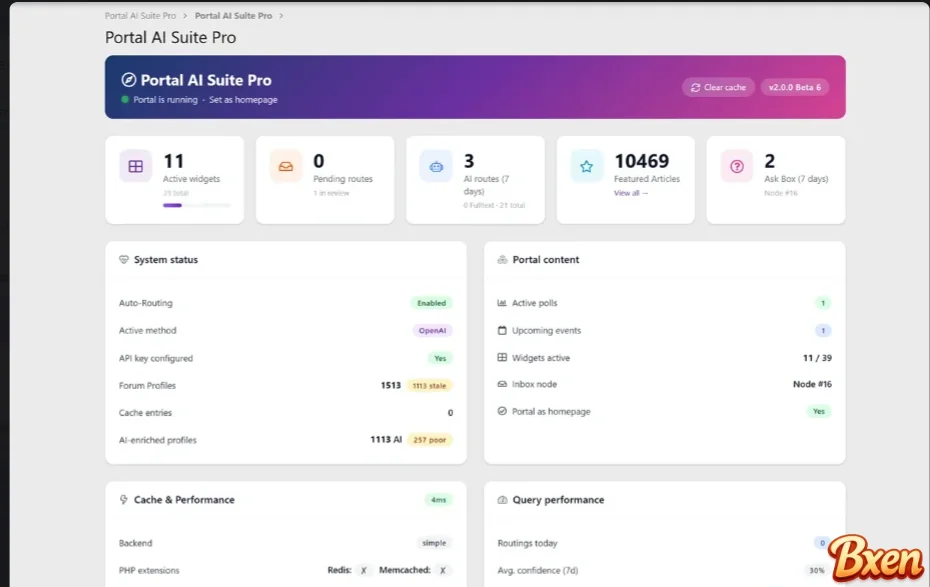Click the Widgets active grid icon
The height and width of the screenshot is (587, 930).
[x=502, y=358]
